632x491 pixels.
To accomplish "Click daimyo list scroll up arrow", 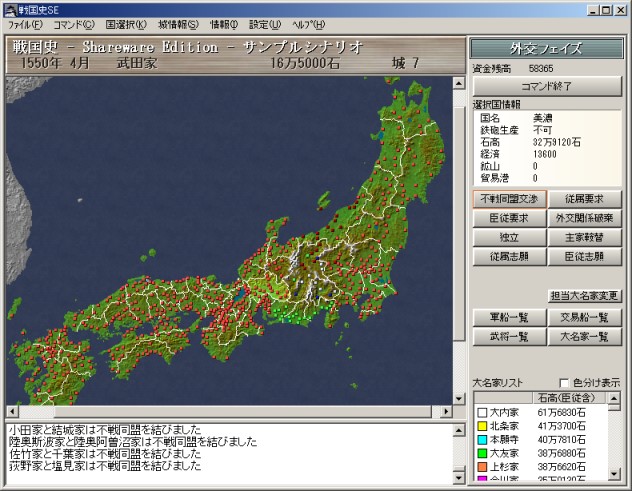I will 614,398.
